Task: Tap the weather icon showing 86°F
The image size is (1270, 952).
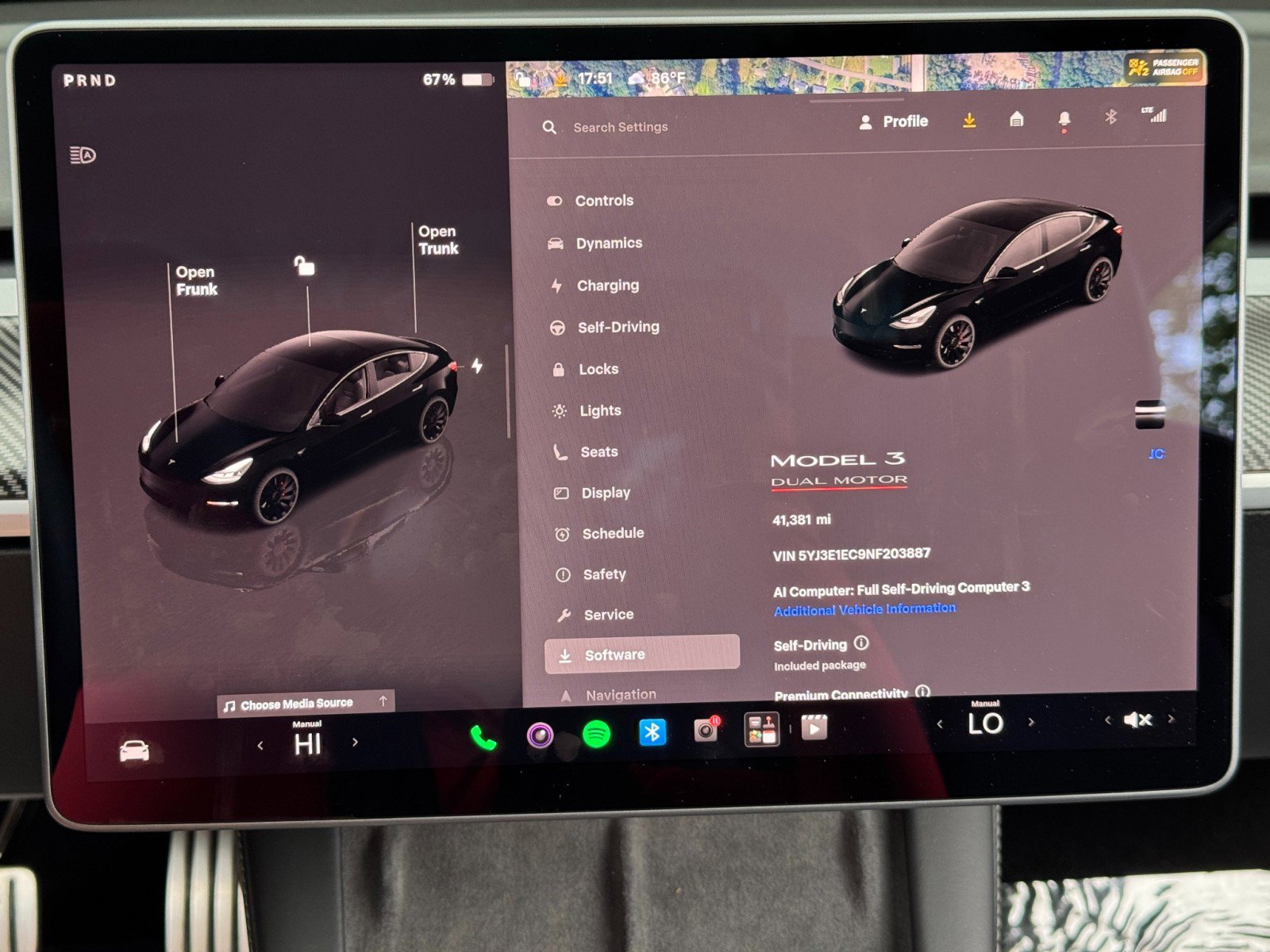Action: pyautogui.click(x=637, y=78)
